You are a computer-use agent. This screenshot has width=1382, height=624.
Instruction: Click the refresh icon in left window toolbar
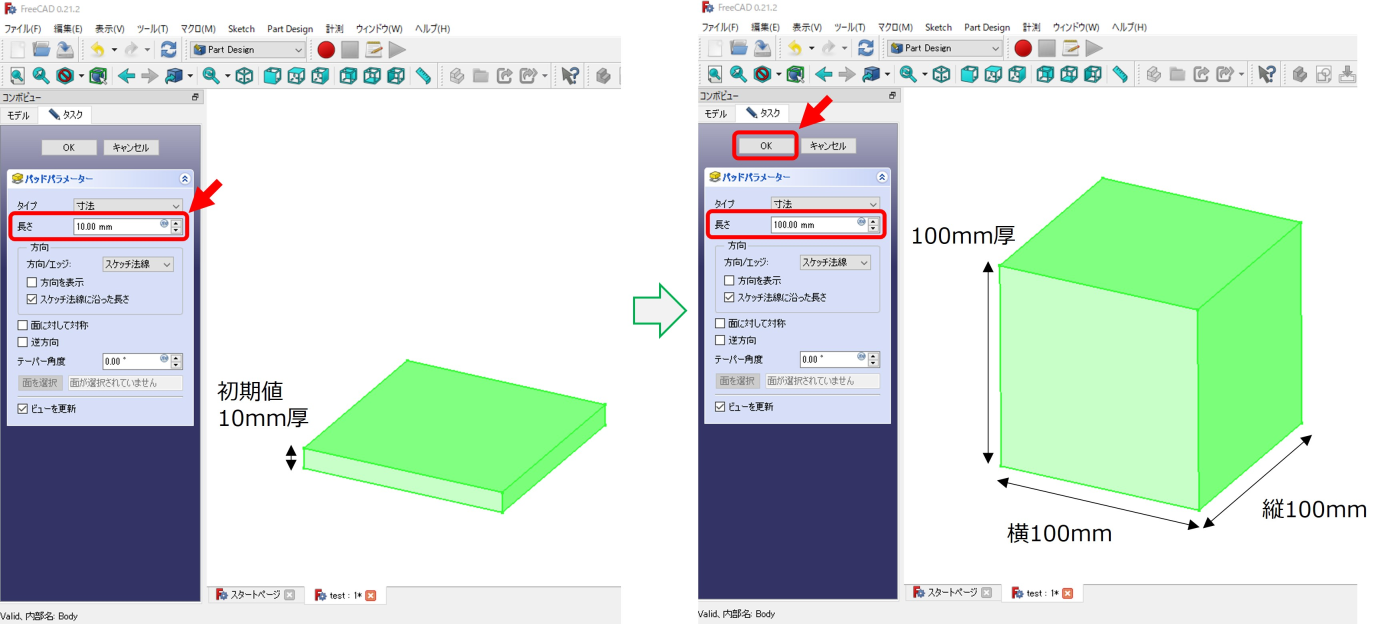pos(169,50)
